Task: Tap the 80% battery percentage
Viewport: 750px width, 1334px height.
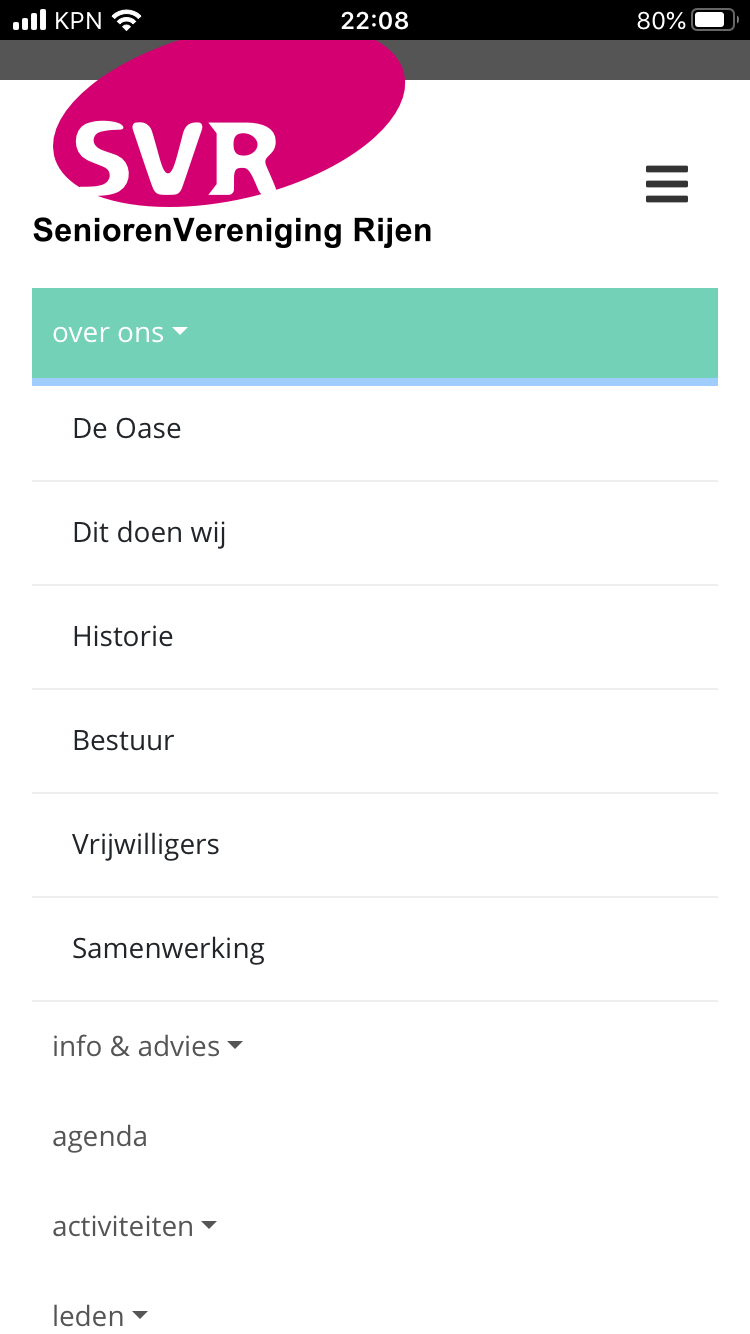Action: [x=661, y=20]
